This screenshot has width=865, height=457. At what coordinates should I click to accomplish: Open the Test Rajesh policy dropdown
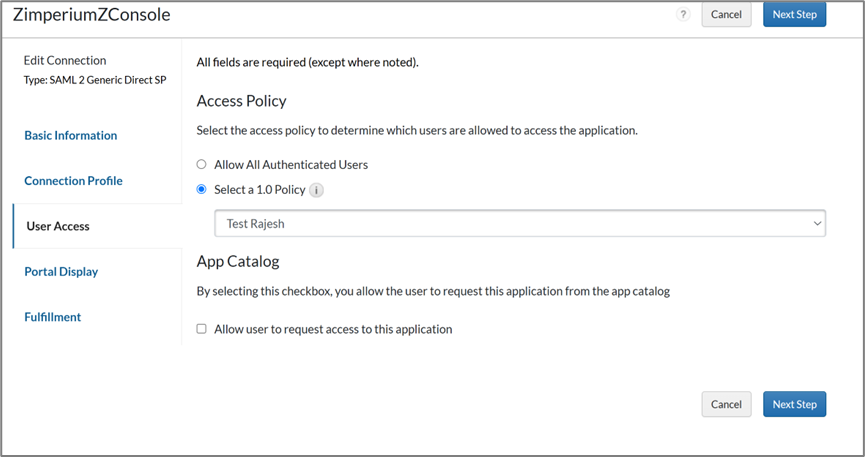[x=520, y=224]
